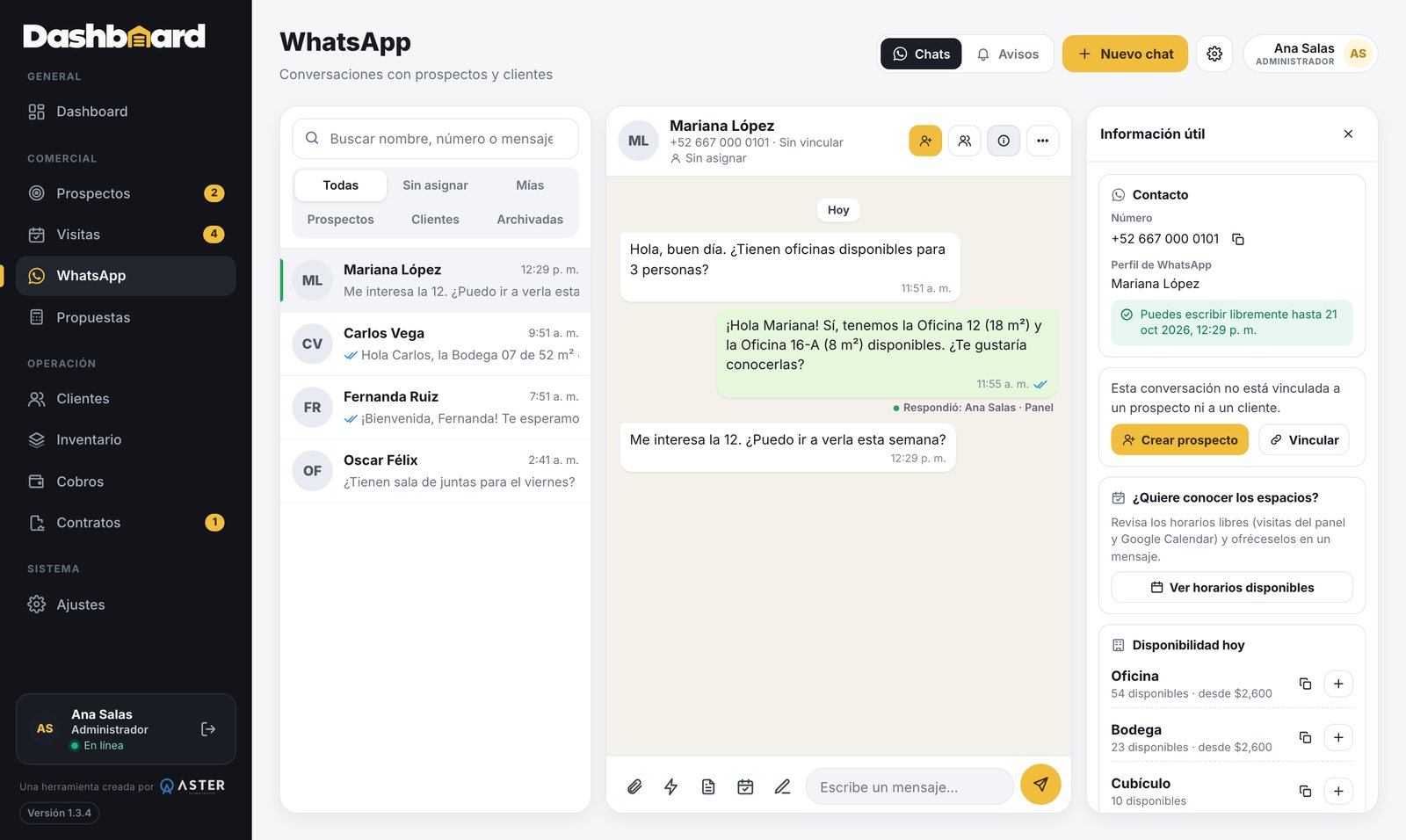Viewport: 1406px width, 840px height.
Task: Switch to the Chats view
Action: [921, 54]
